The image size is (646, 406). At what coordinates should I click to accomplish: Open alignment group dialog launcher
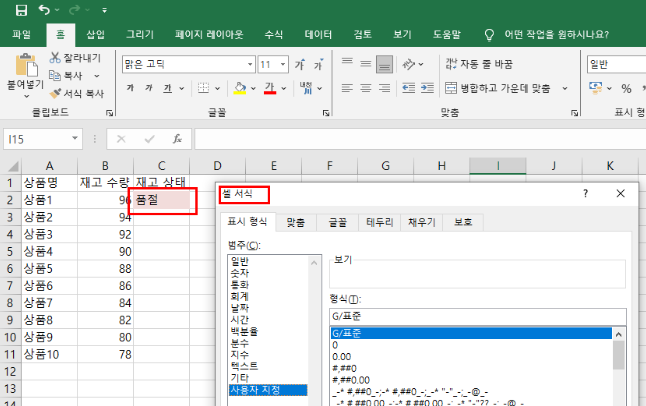pos(574,113)
